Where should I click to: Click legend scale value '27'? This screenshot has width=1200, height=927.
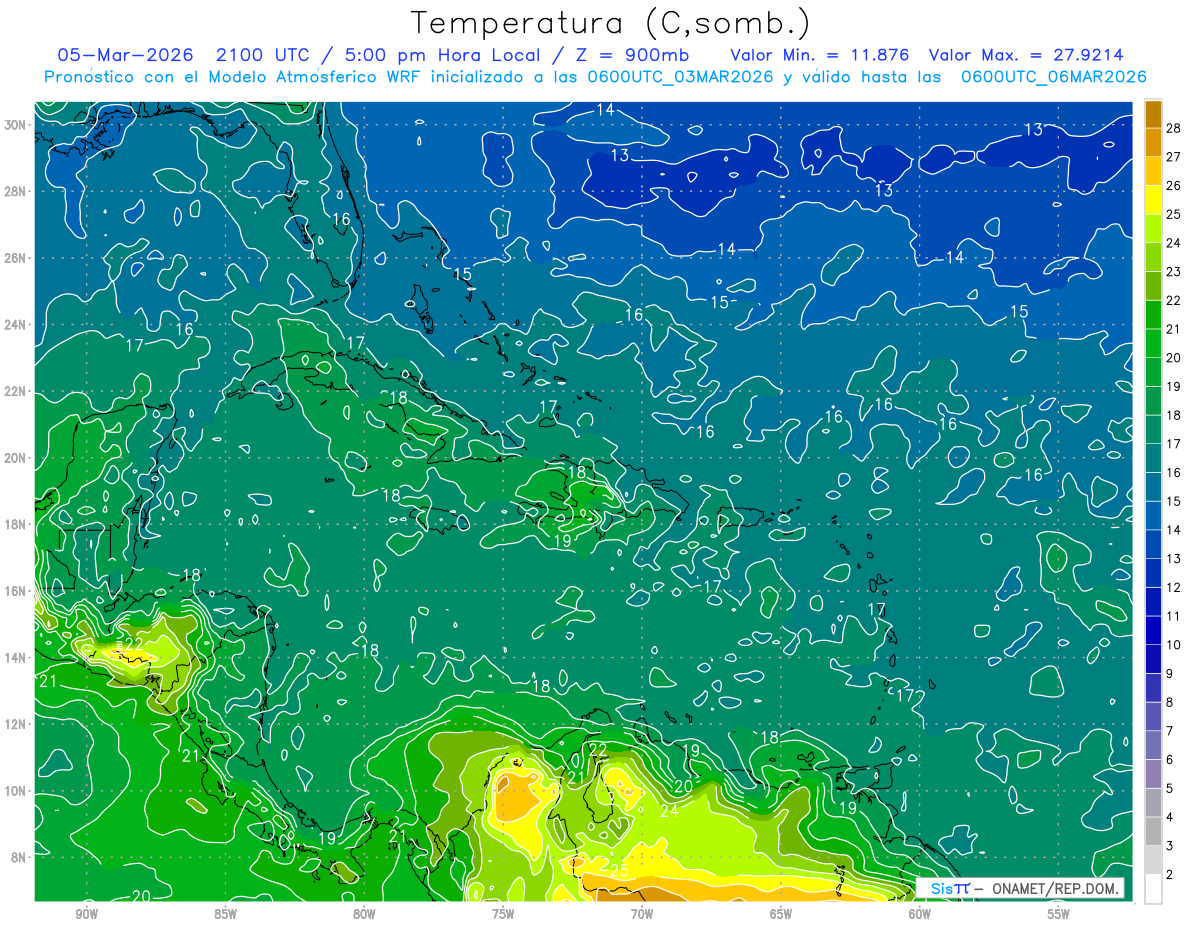click(1174, 157)
